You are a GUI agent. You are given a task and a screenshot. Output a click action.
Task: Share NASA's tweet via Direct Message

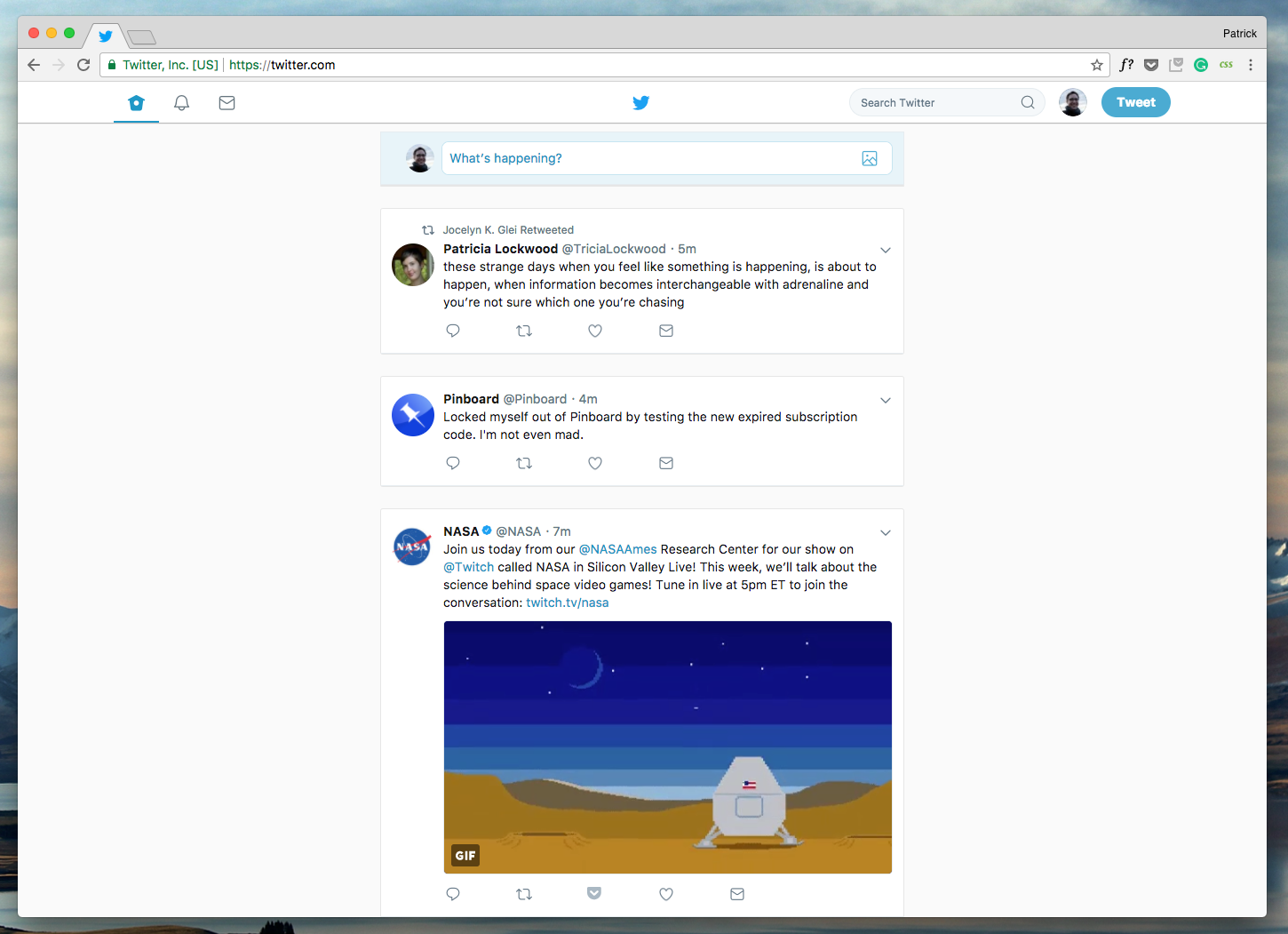[737, 894]
